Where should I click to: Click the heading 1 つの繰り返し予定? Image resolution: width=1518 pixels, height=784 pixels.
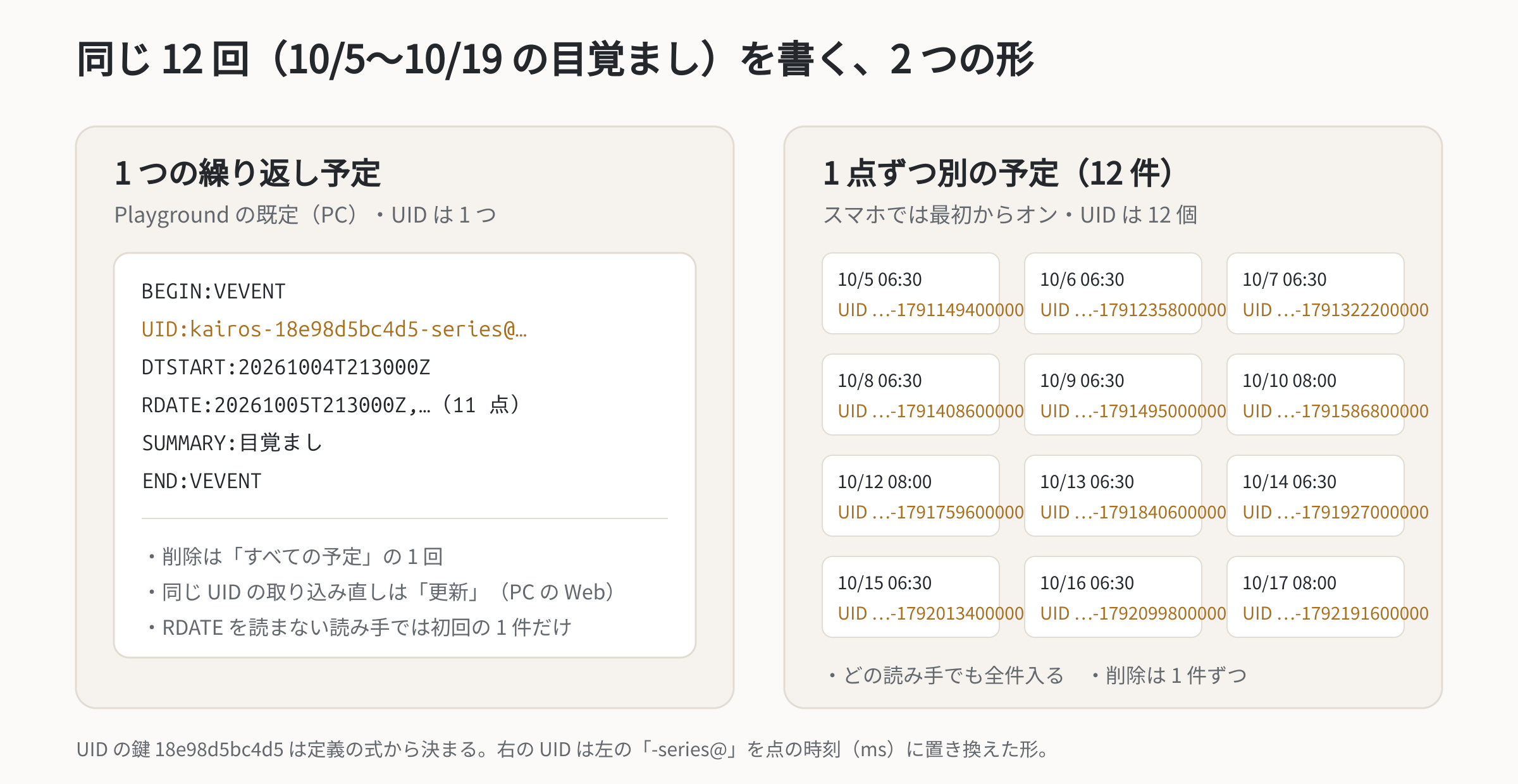coord(248,174)
